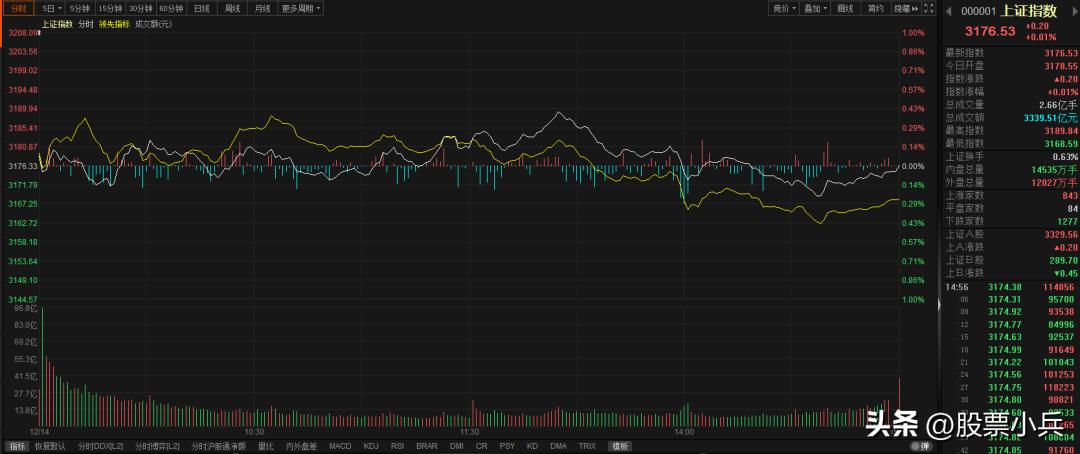1080x454 pixels.
Task: Select RSI indicator
Action: (x=398, y=446)
